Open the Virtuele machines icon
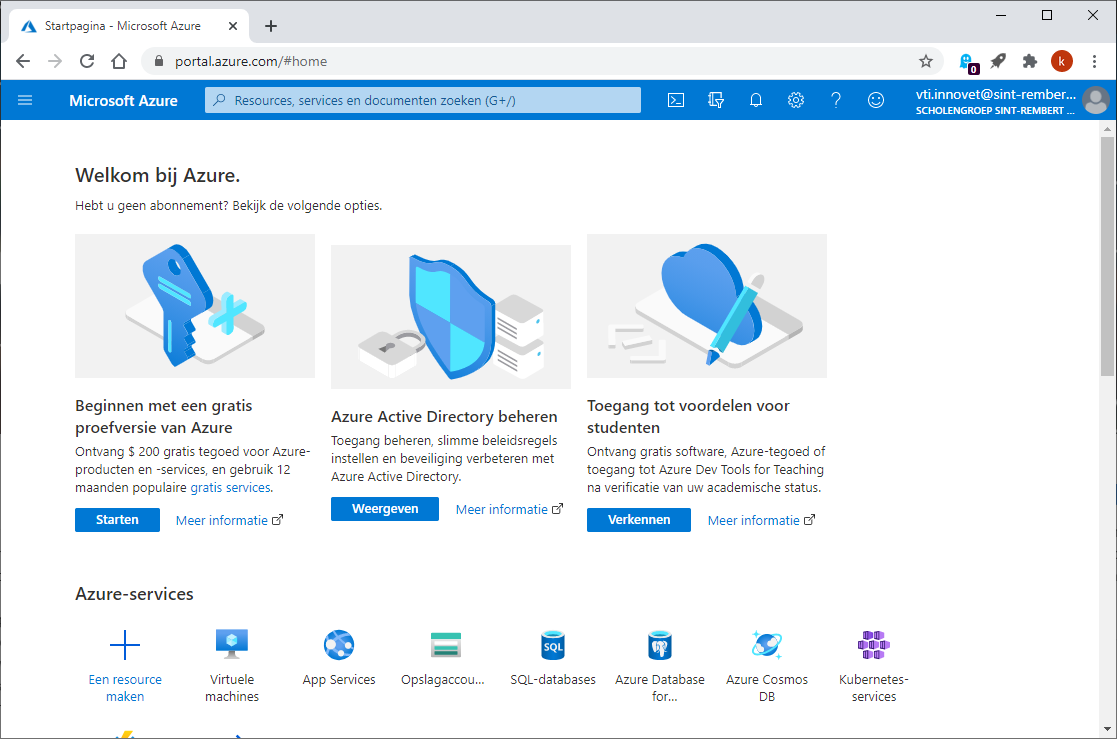The image size is (1117, 739). (232, 644)
